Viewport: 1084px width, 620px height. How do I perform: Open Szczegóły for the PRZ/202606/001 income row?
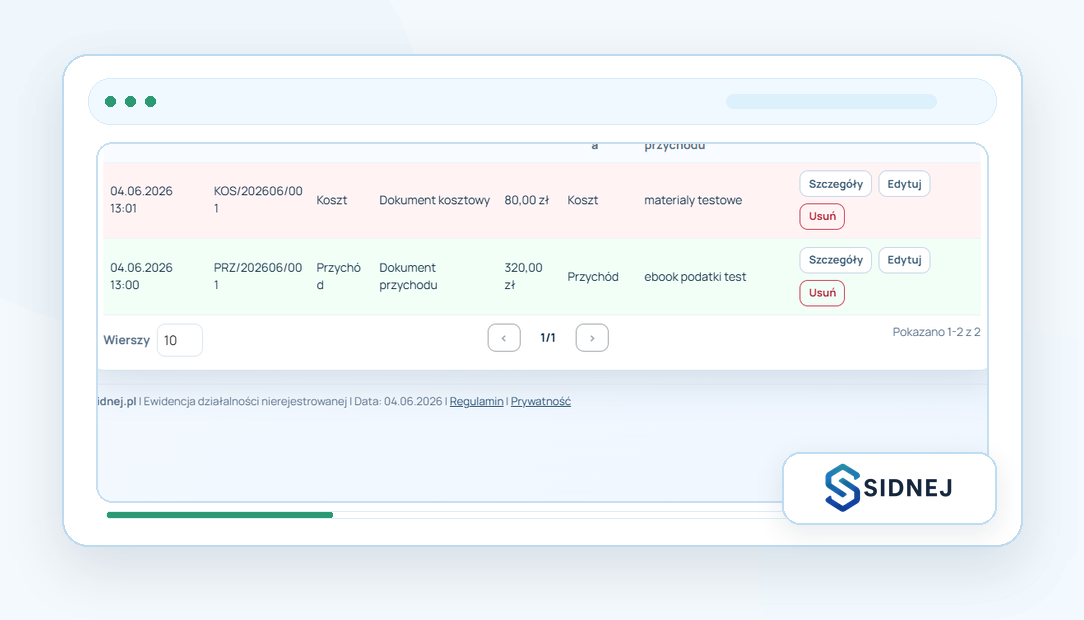click(835, 260)
